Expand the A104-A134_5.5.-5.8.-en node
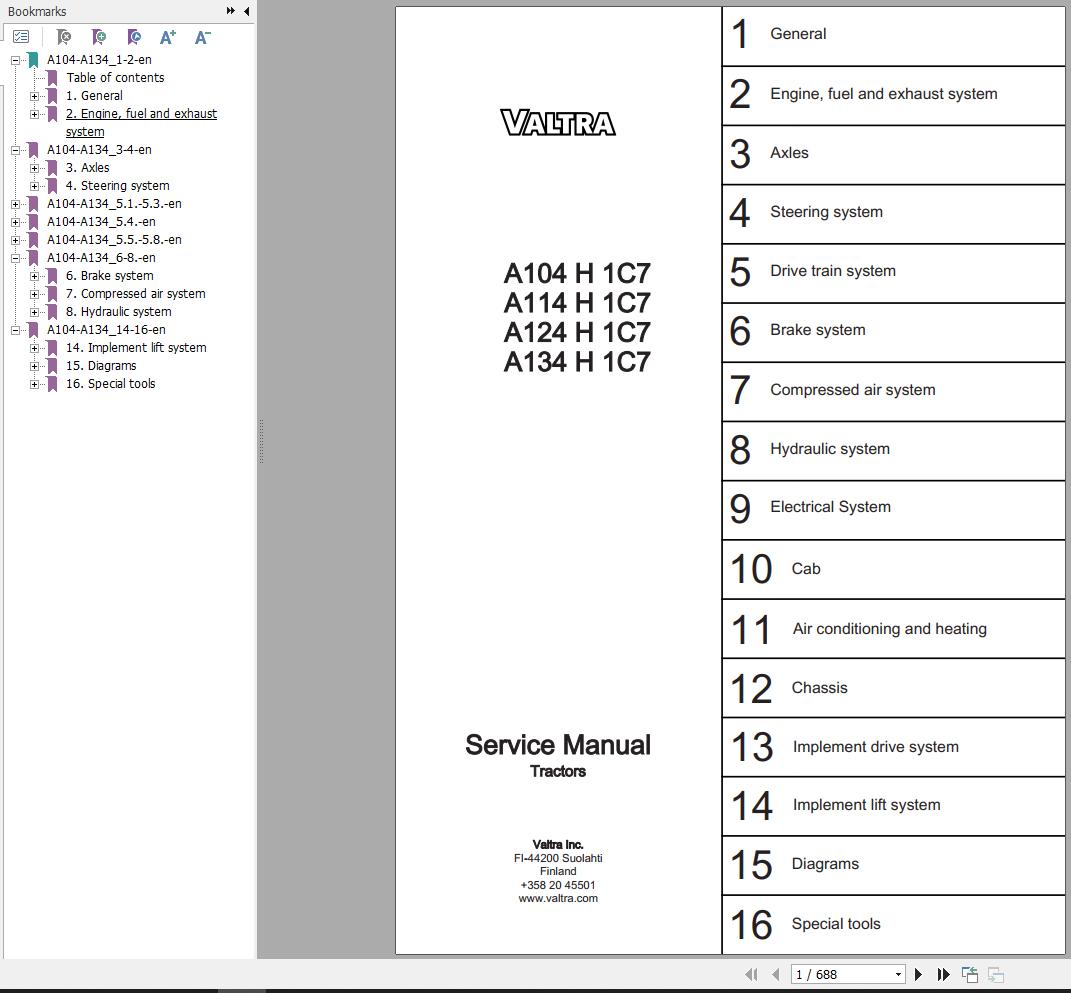The height and width of the screenshot is (993, 1071). [x=15, y=240]
